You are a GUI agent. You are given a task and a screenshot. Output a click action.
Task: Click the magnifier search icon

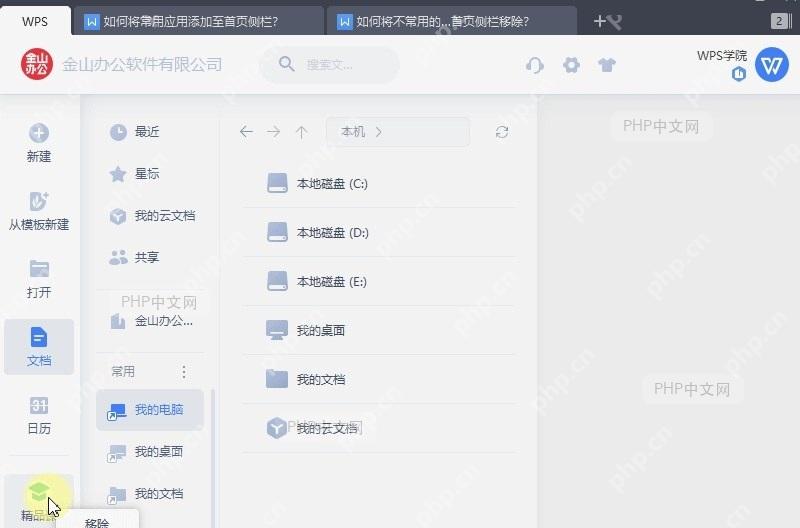[287, 64]
